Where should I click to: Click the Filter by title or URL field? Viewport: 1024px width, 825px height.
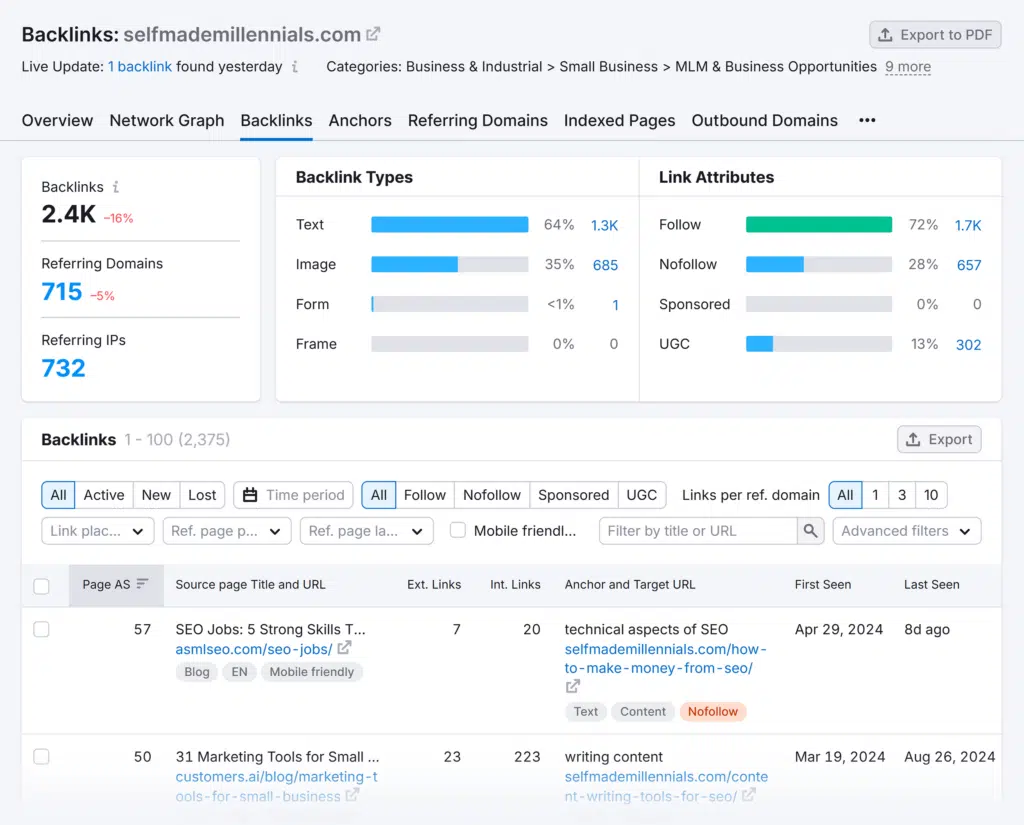click(x=698, y=531)
